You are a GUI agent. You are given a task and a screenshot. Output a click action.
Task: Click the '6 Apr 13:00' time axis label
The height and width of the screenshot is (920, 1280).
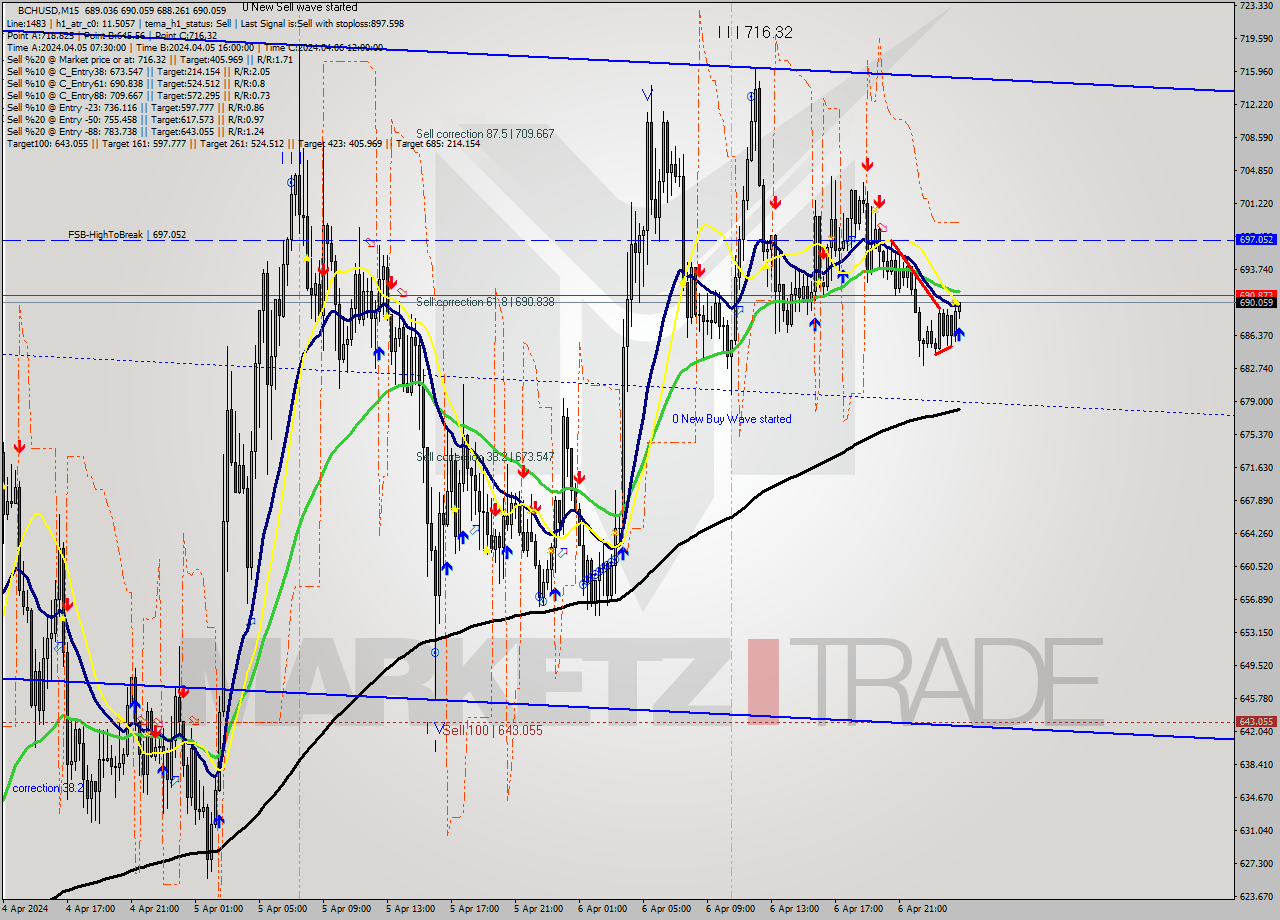[795, 910]
